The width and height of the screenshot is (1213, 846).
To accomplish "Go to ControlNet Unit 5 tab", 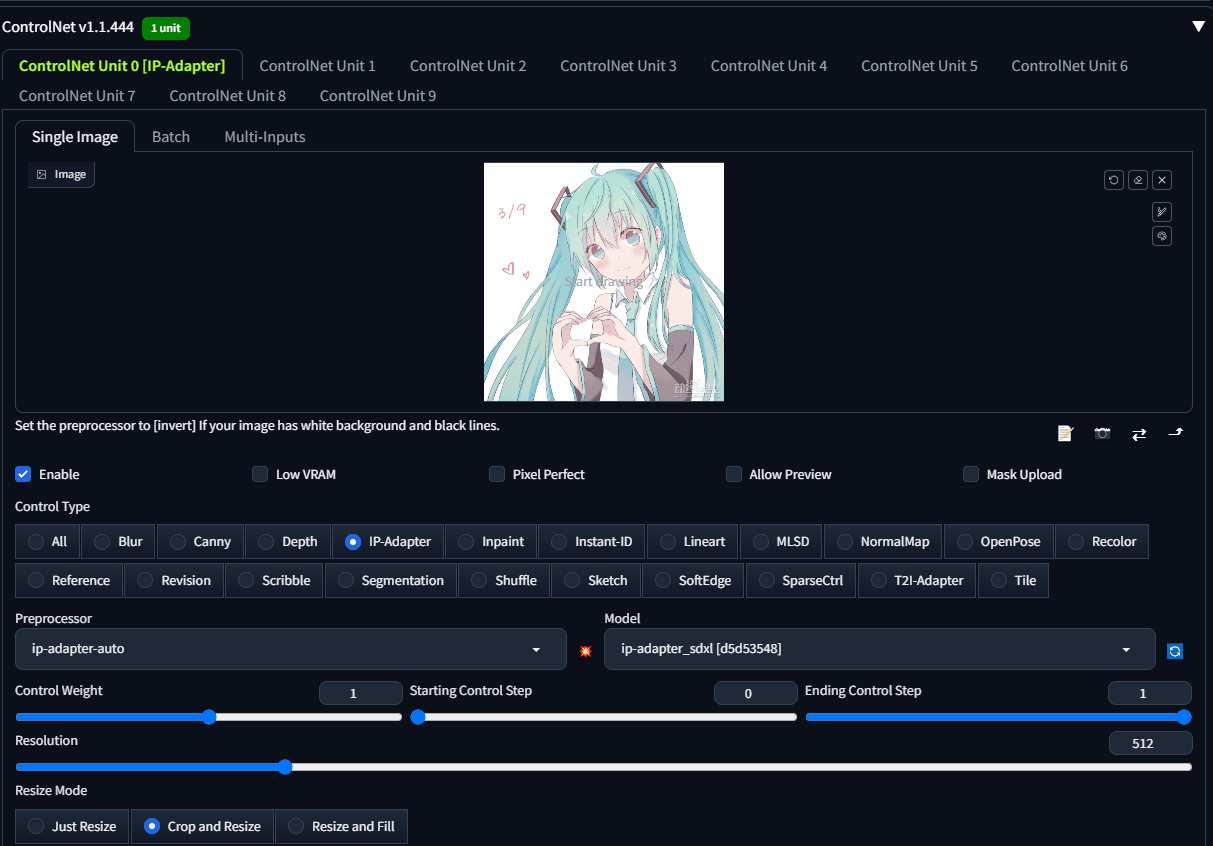I will [919, 66].
